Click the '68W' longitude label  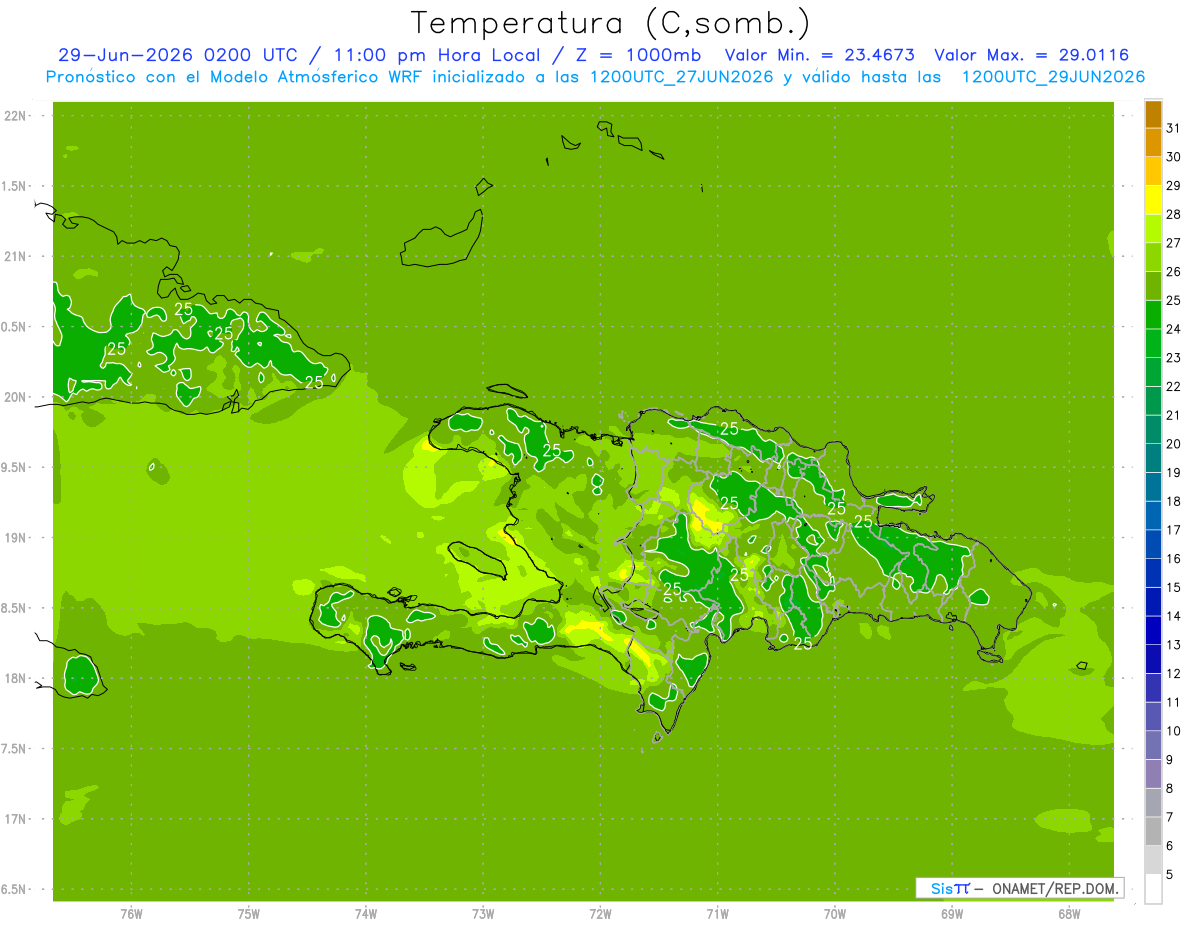point(1069,914)
